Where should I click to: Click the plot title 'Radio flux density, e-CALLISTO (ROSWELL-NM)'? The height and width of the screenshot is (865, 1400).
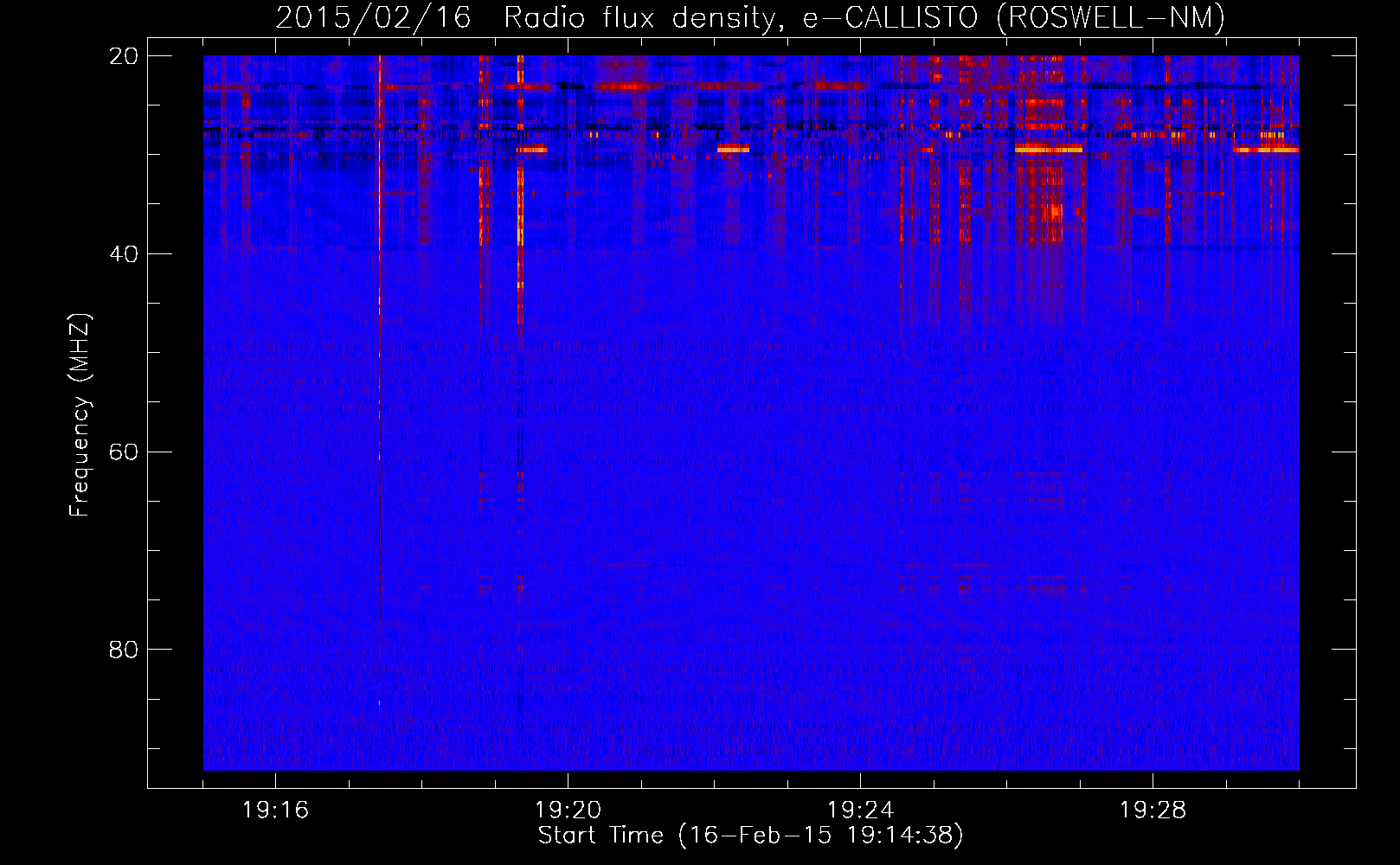[864, 17]
